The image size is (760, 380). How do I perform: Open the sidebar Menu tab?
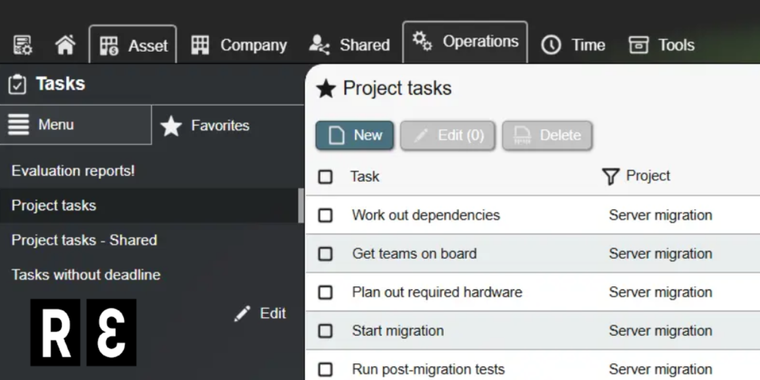coord(76,125)
